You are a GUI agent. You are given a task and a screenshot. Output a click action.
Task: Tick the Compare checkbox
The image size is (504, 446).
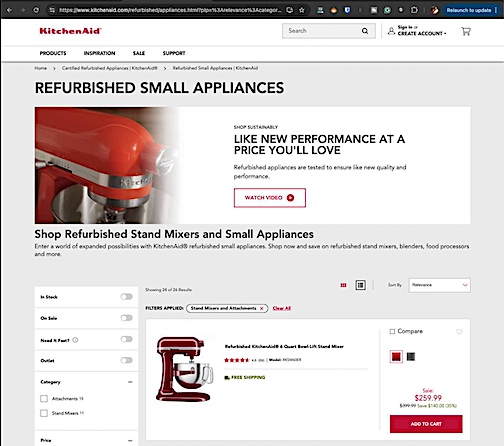pos(392,331)
